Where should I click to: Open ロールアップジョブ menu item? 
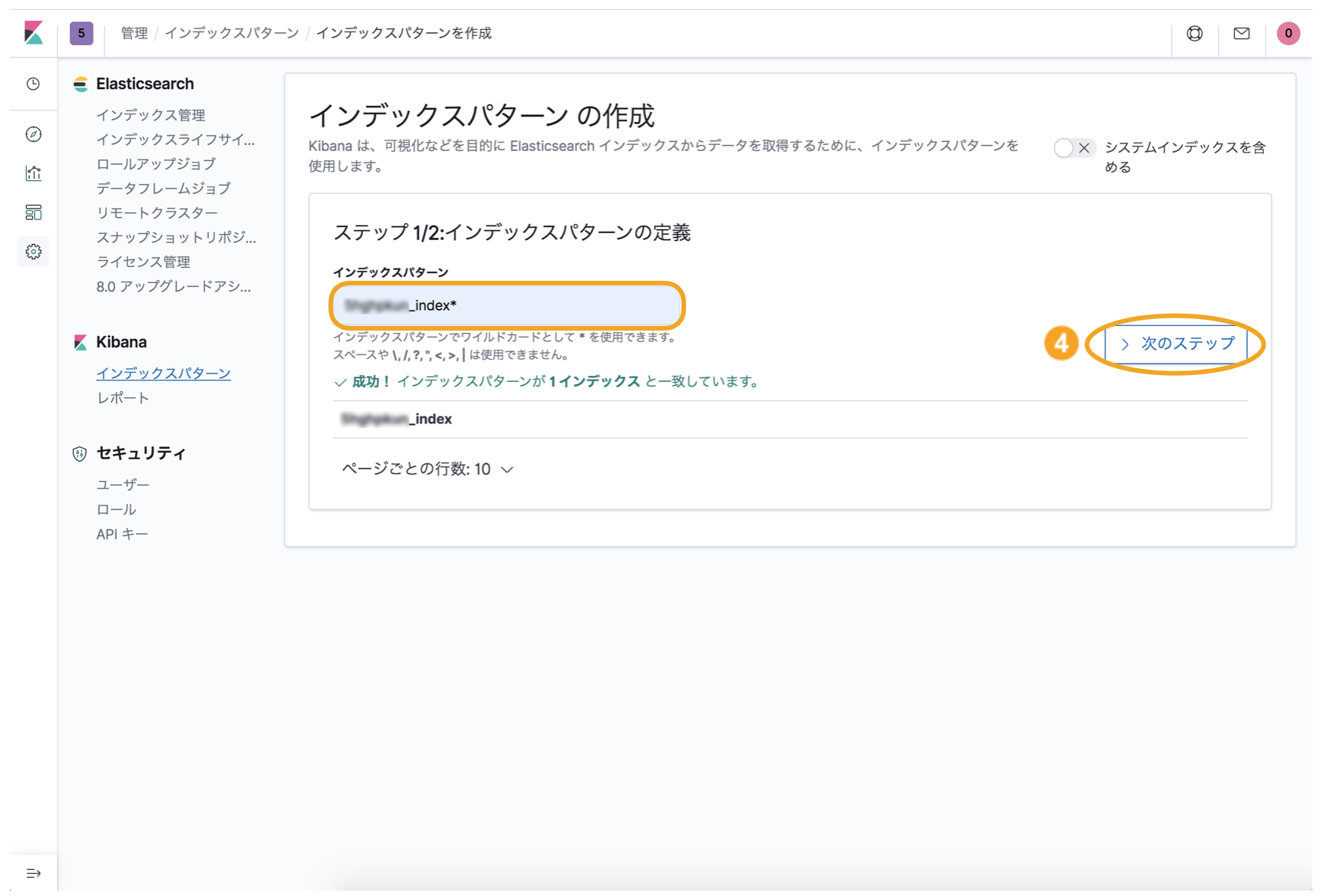tap(156, 164)
